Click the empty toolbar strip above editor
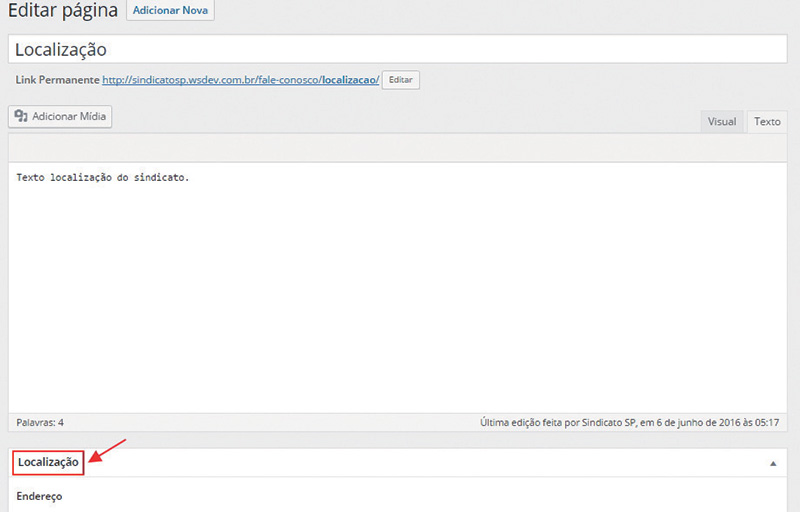 pos(400,148)
